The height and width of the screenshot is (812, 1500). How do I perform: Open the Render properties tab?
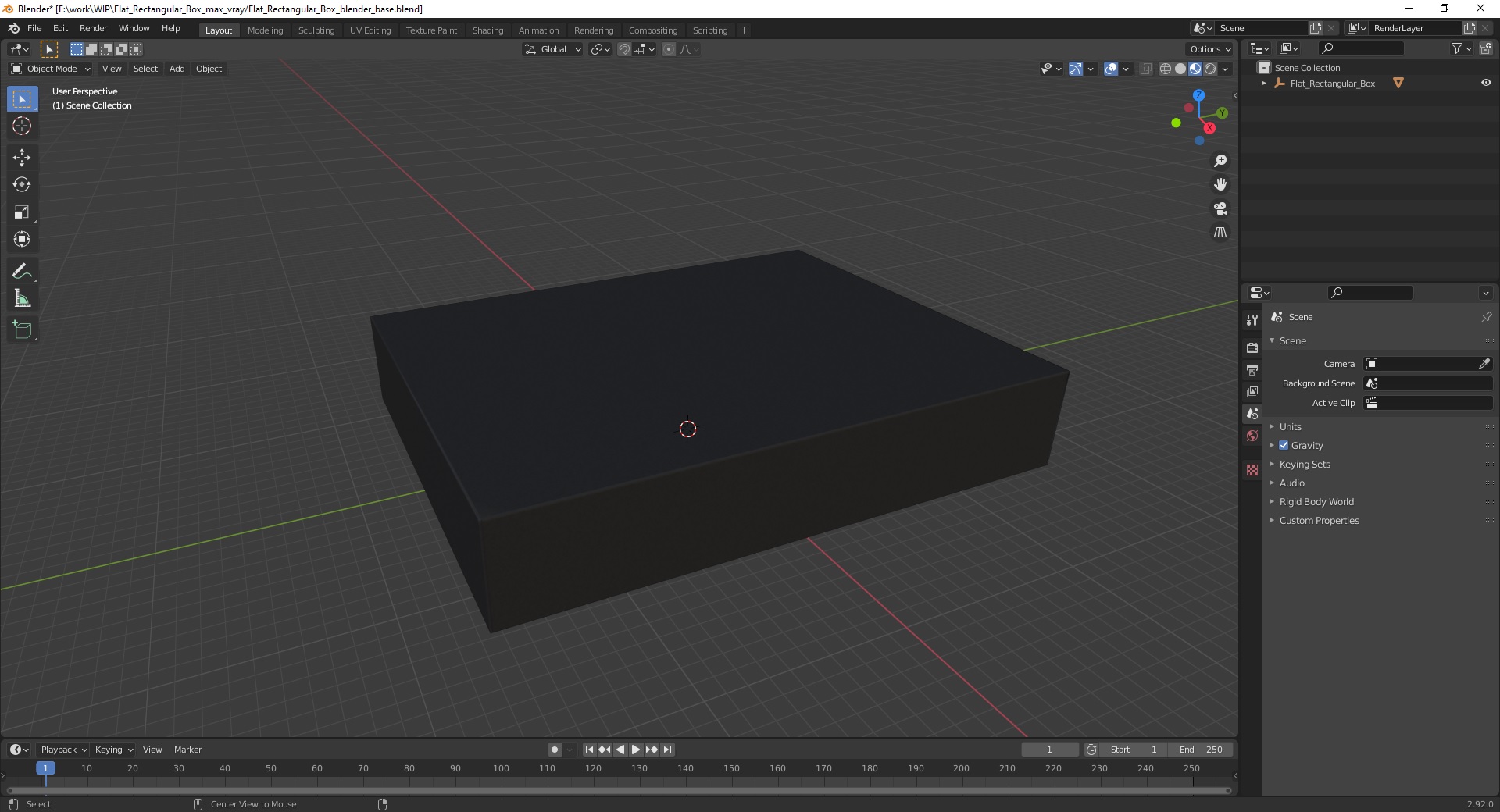[x=1252, y=347]
